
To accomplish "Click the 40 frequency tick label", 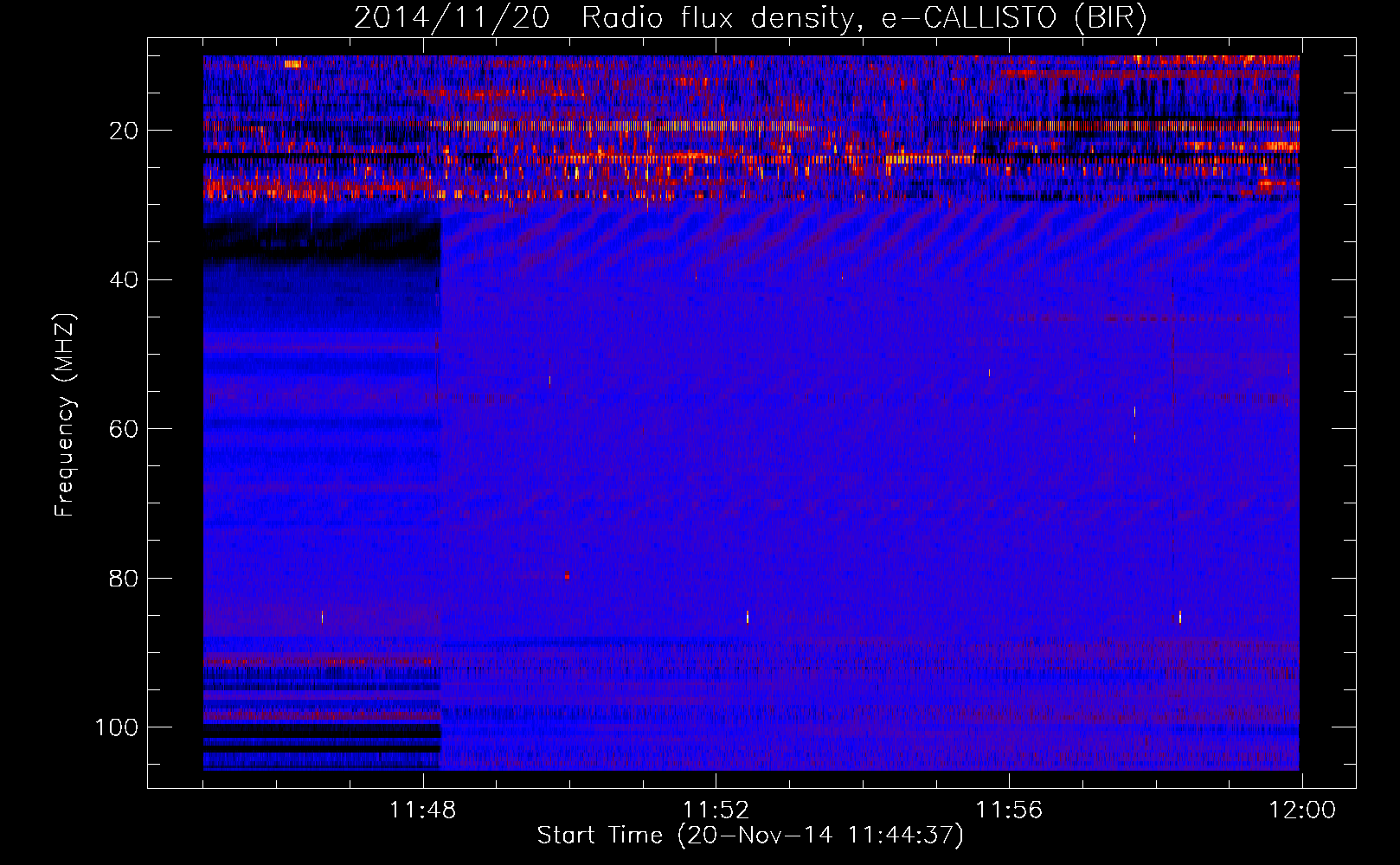I will pos(124,280).
